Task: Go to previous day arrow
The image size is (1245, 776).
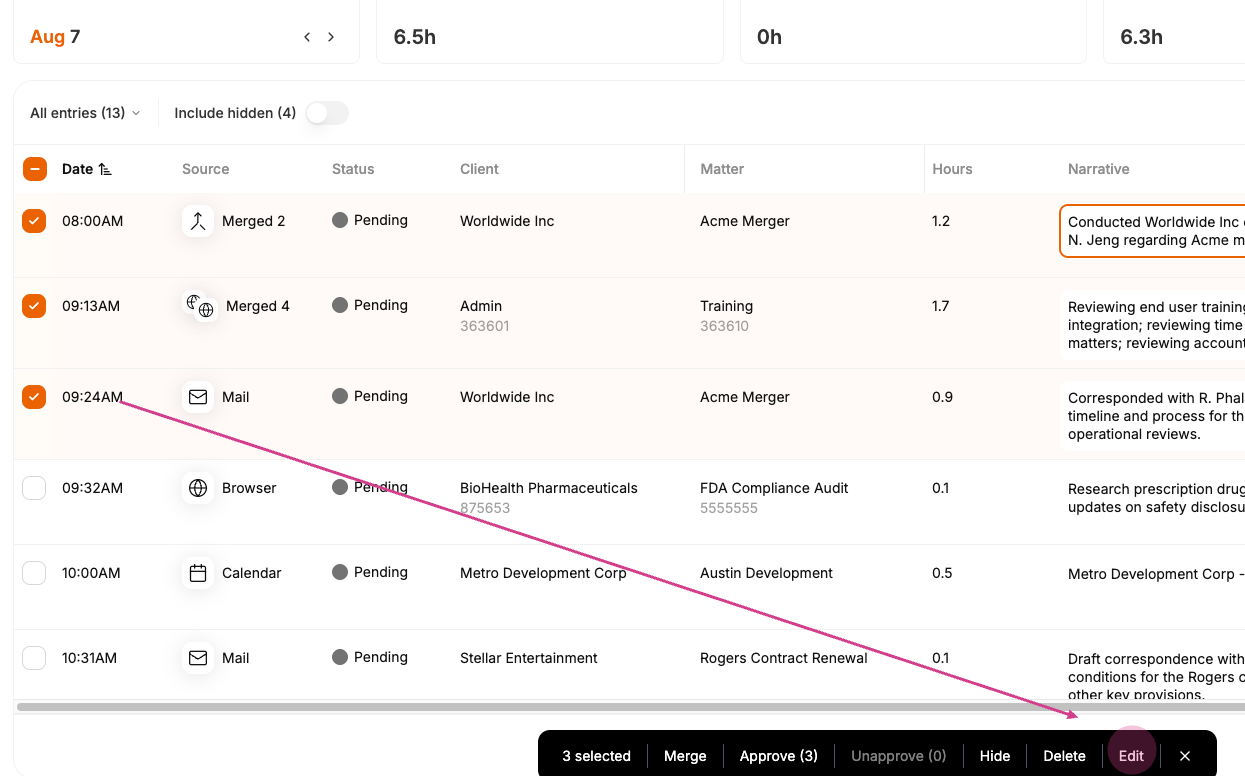Action: click(x=307, y=37)
